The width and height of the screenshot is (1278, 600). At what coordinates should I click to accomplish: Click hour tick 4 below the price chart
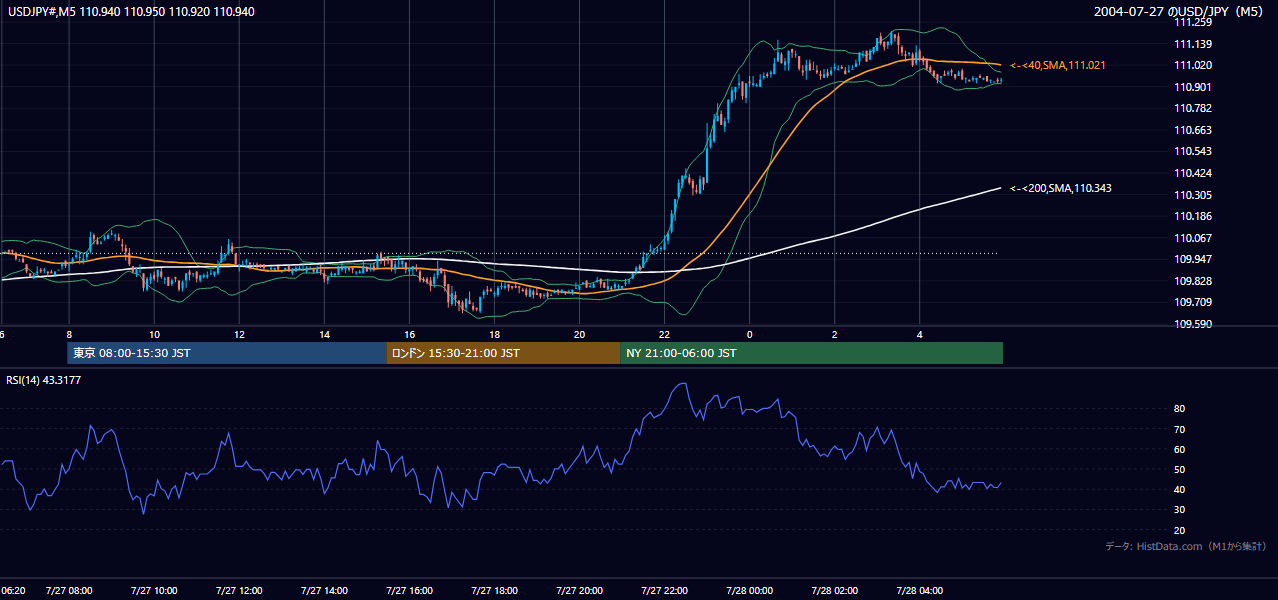pos(920,334)
